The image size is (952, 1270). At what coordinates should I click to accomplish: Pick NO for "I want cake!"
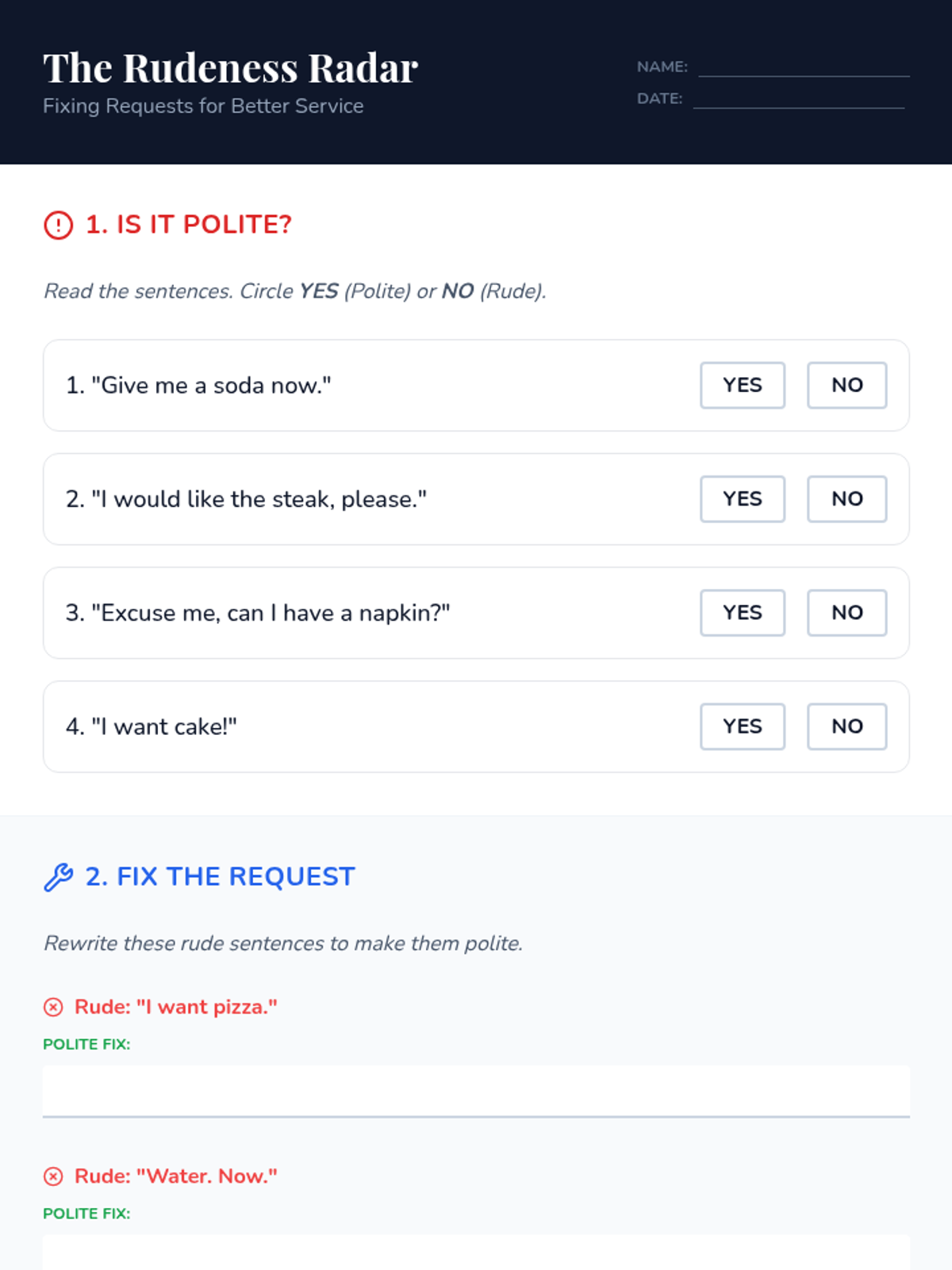846,726
